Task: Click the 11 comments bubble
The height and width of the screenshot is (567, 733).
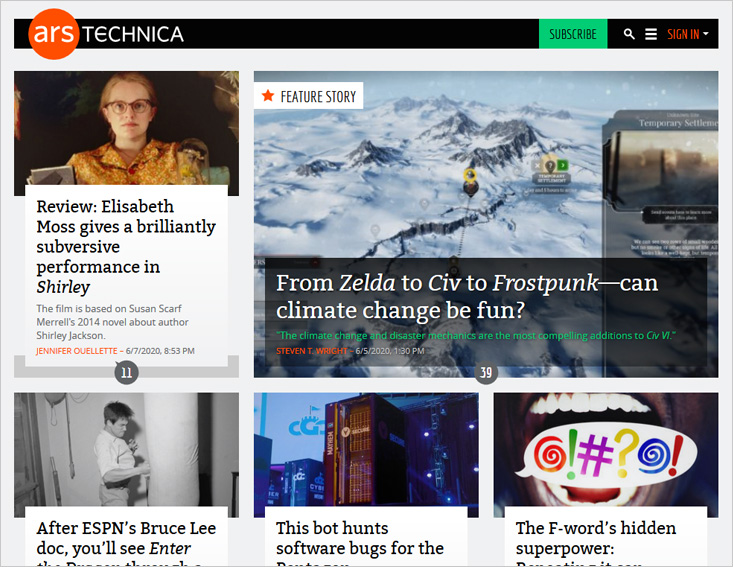Action: click(x=126, y=373)
